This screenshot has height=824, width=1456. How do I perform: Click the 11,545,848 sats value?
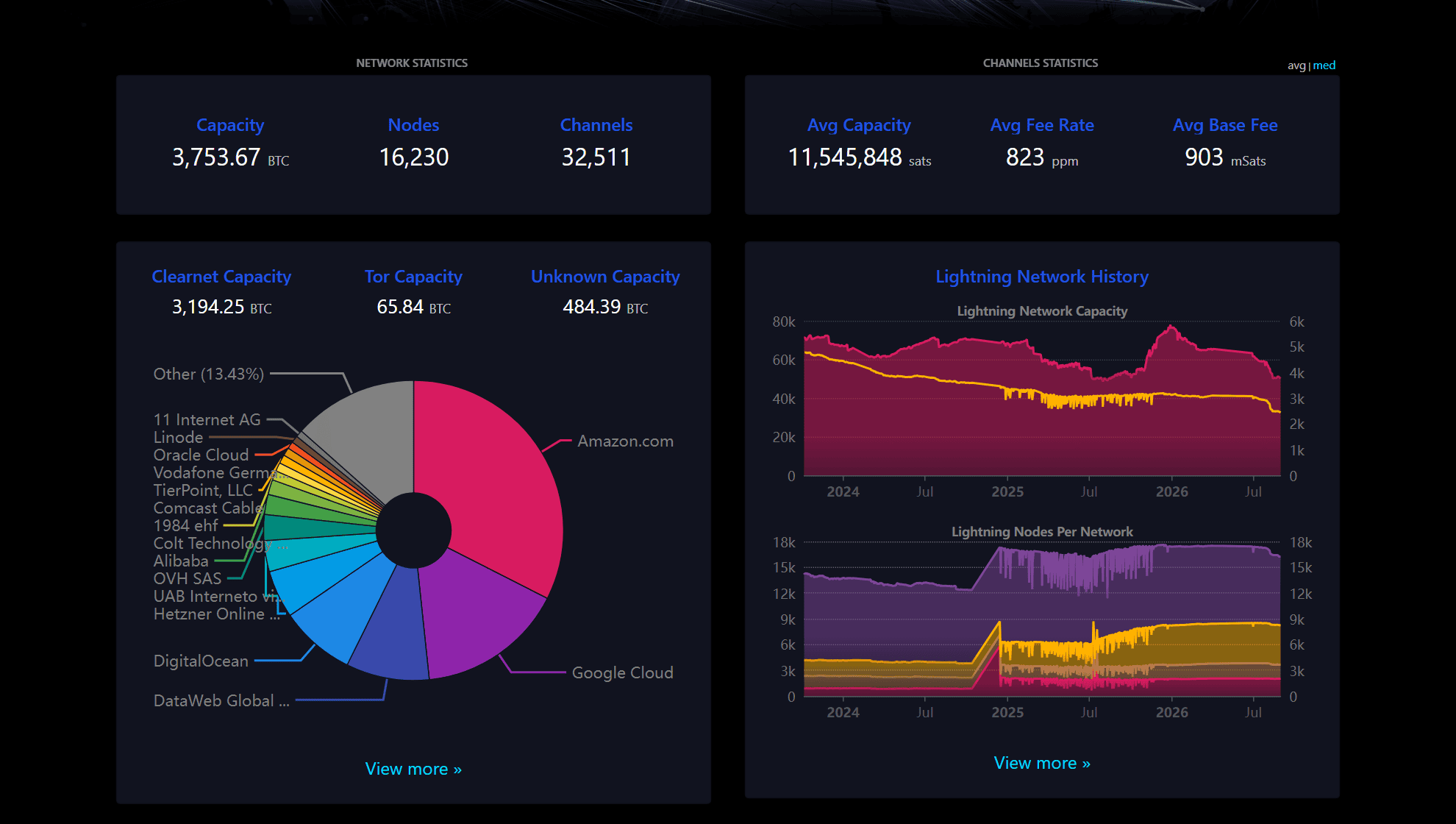(x=859, y=157)
